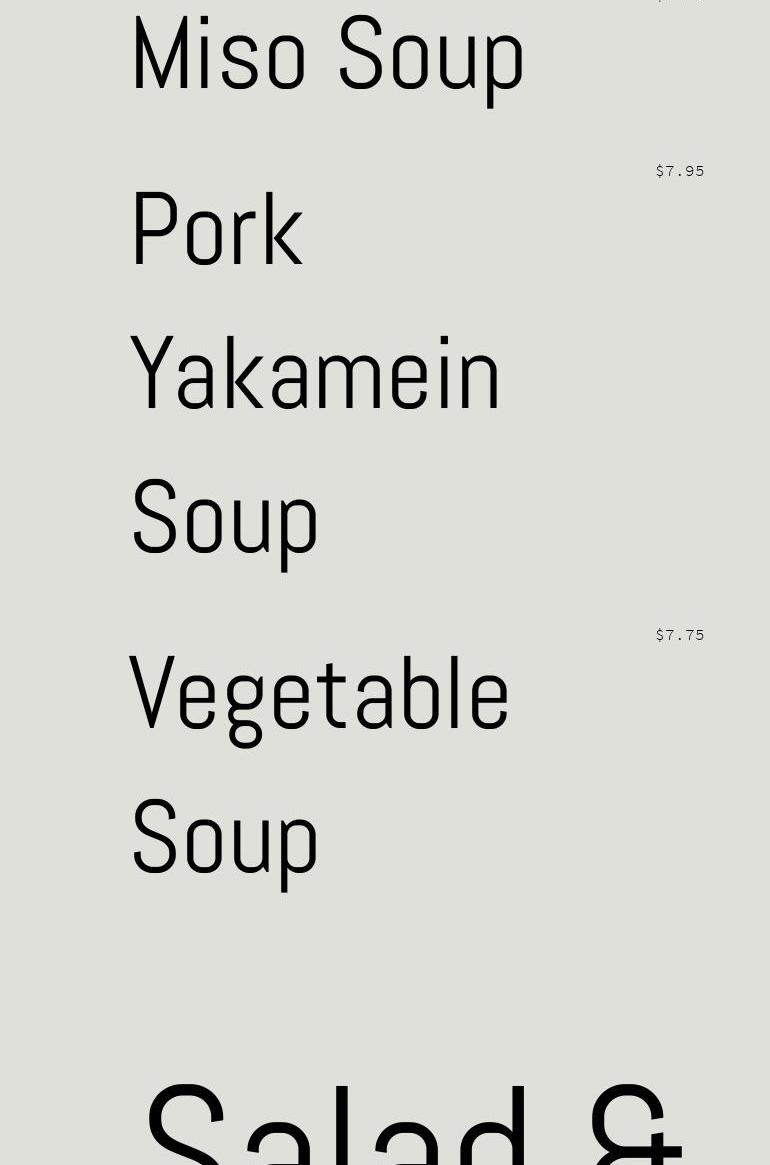The width and height of the screenshot is (770, 1165).
Task: Click the dollar sign in $7.75
Action: point(660,635)
